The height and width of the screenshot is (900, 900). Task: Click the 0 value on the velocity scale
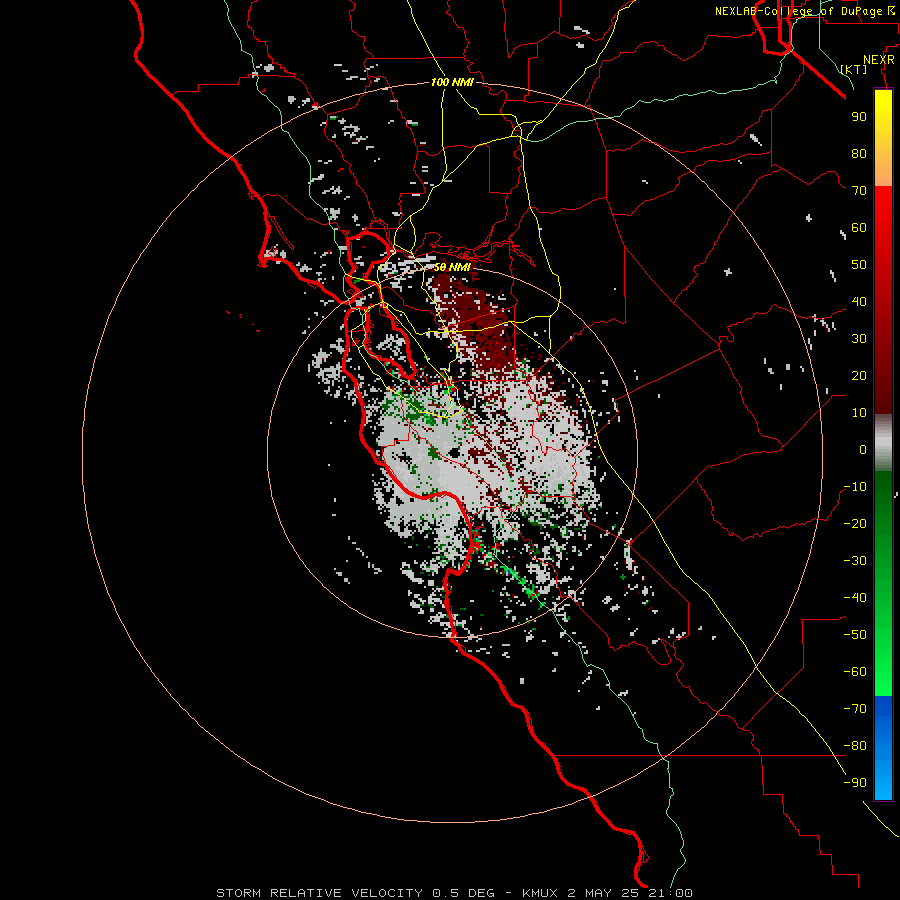863,449
